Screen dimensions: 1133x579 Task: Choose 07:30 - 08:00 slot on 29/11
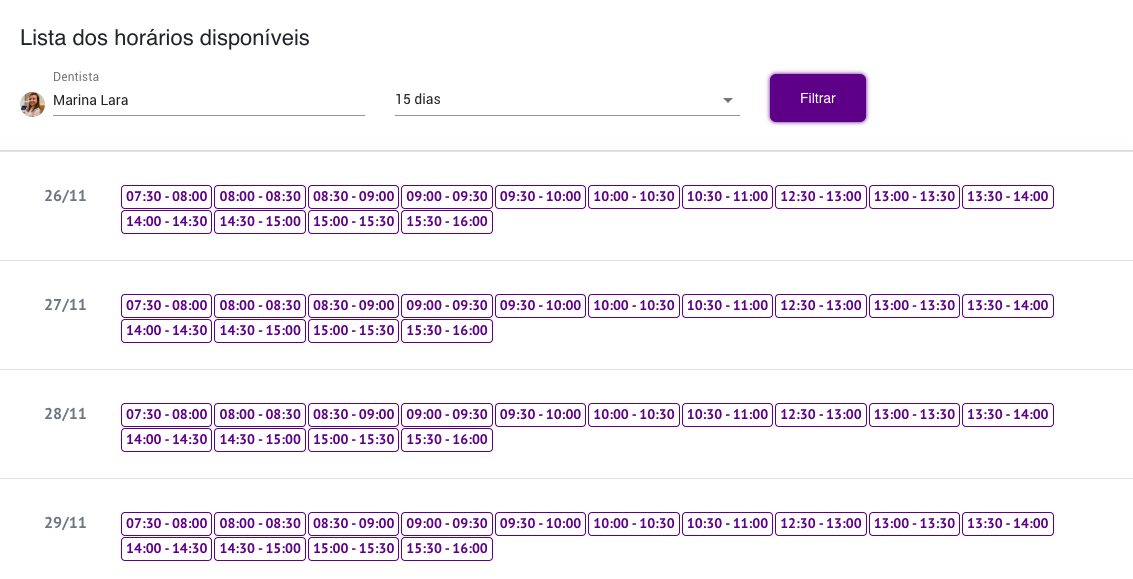point(166,524)
